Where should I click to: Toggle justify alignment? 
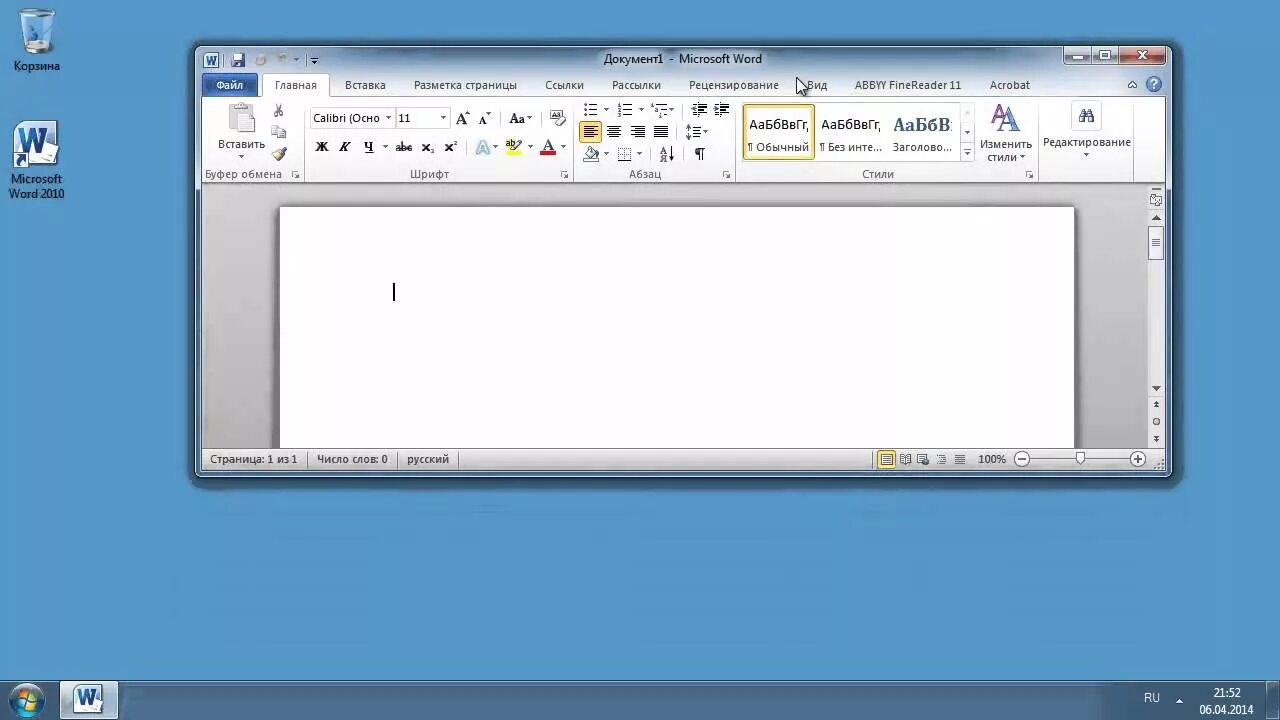(660, 132)
